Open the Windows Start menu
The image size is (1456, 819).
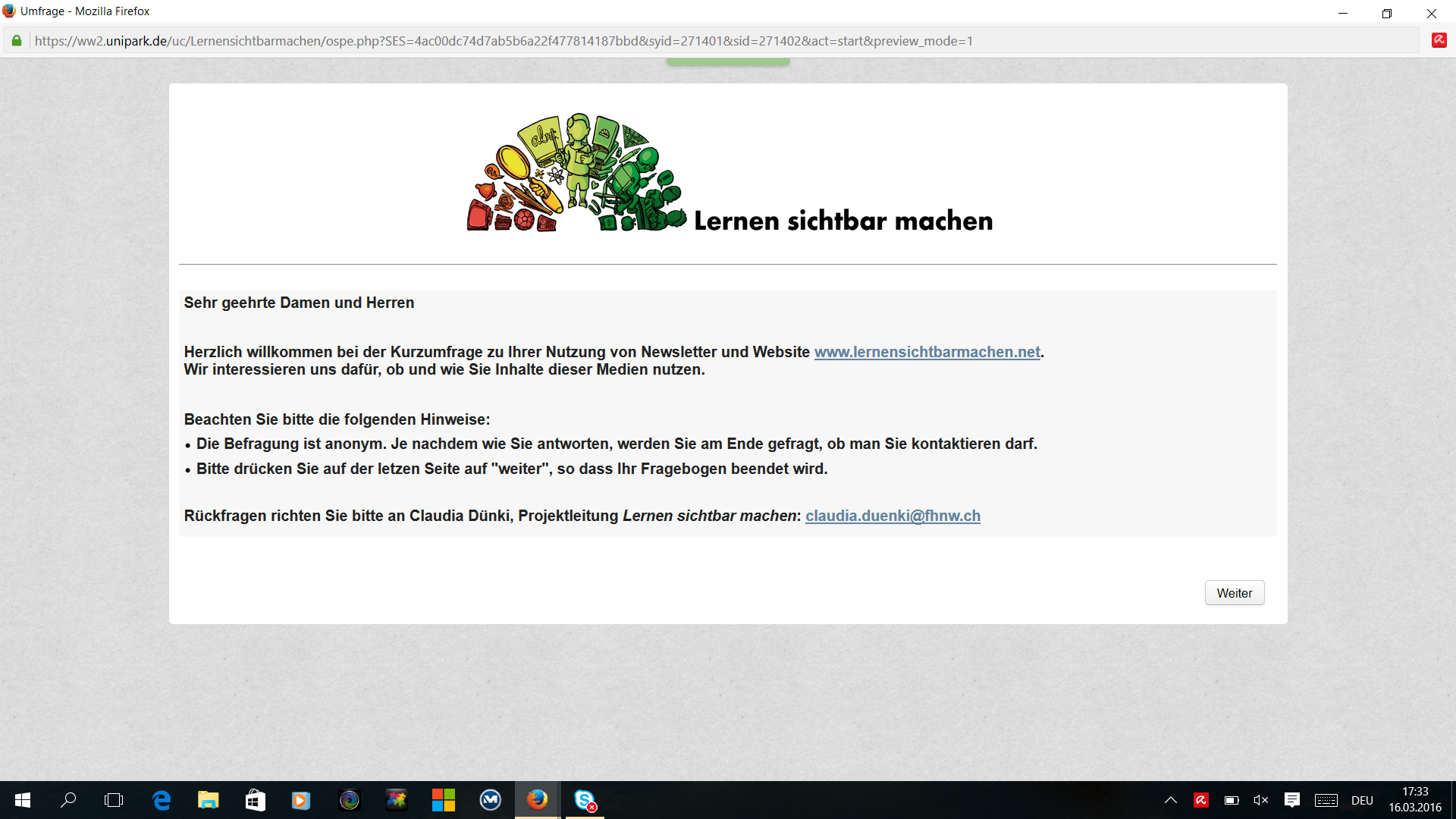coord(22,800)
